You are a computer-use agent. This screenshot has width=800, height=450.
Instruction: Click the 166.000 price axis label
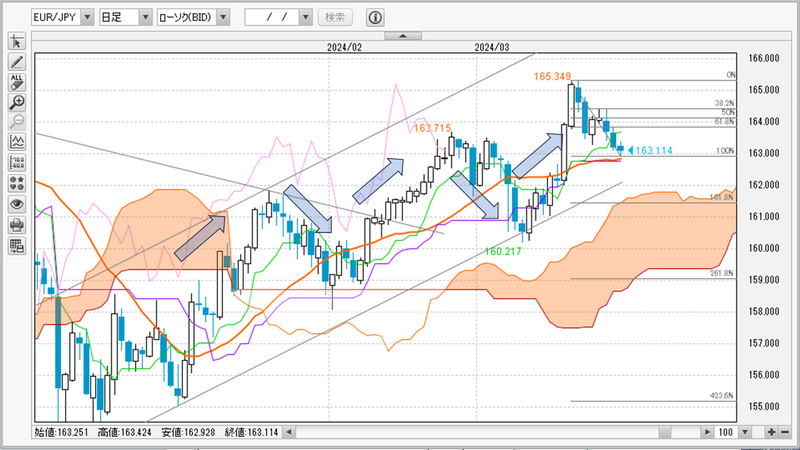[764, 58]
